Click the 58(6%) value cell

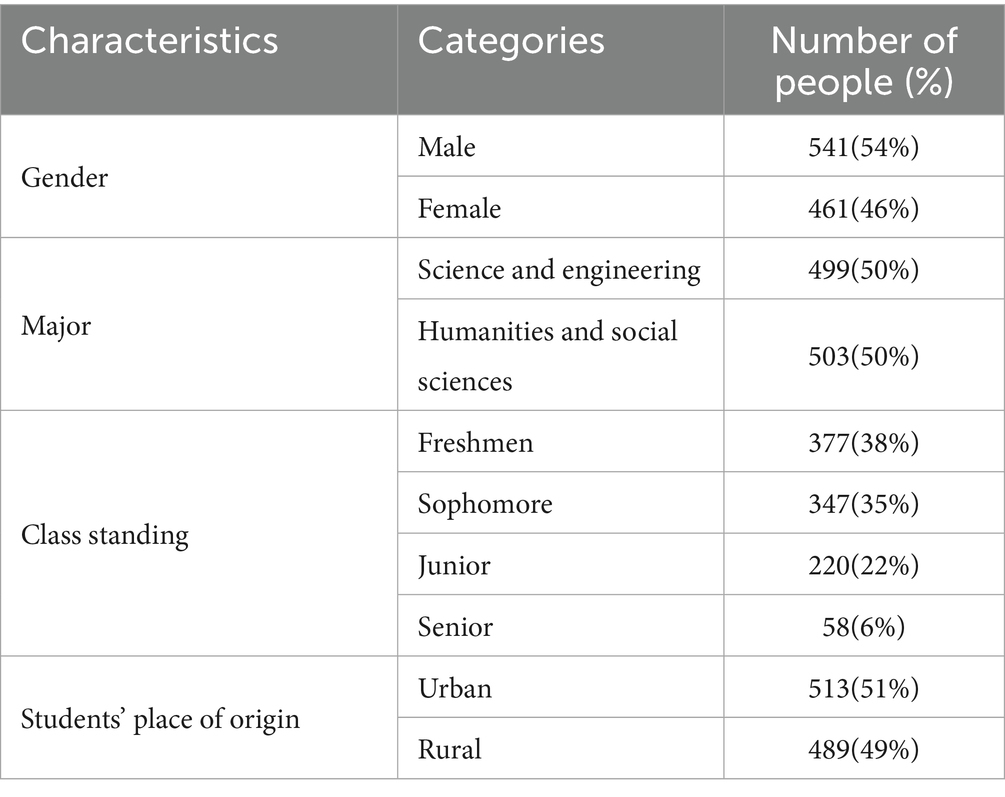pyautogui.click(x=864, y=627)
